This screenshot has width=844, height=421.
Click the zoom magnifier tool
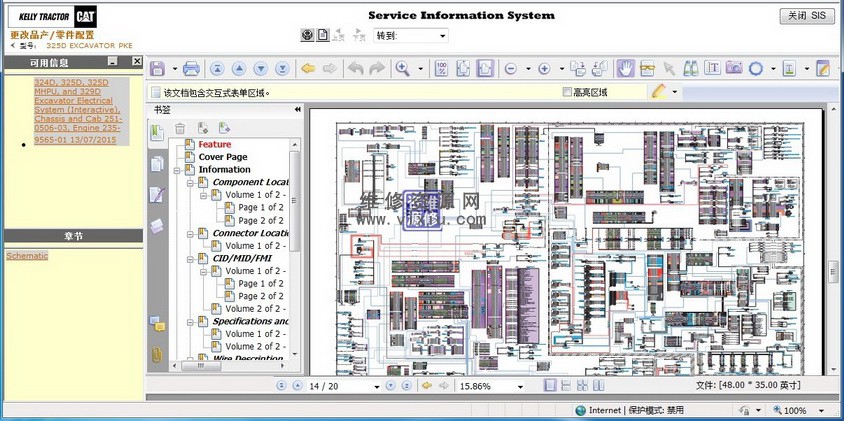[x=402, y=68]
